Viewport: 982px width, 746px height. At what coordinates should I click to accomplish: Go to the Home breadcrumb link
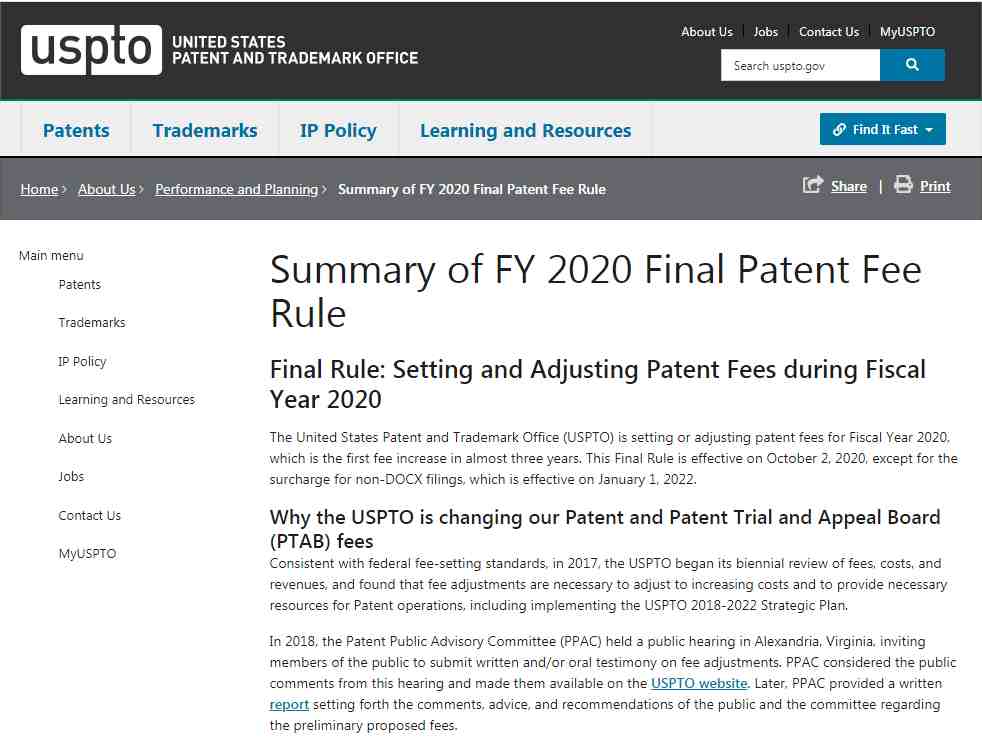(39, 189)
